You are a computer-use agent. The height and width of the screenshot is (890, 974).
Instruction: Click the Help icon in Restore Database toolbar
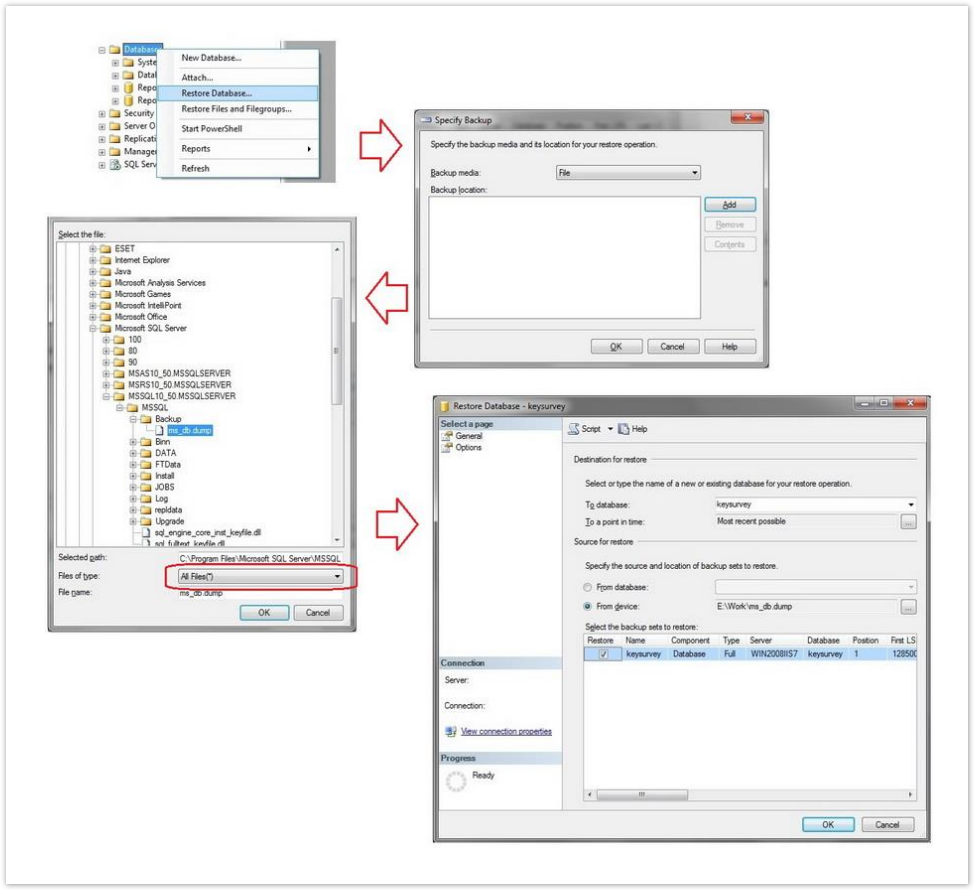(x=623, y=429)
